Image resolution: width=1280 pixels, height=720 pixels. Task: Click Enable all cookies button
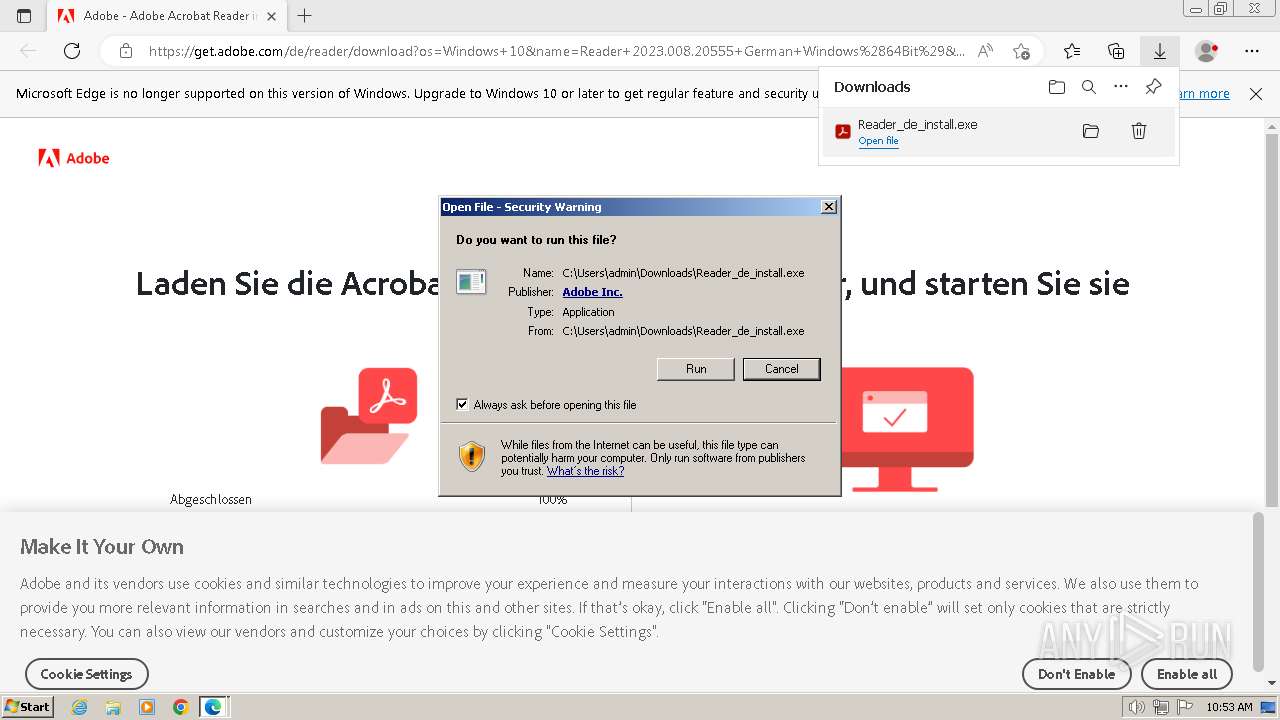click(x=1187, y=674)
